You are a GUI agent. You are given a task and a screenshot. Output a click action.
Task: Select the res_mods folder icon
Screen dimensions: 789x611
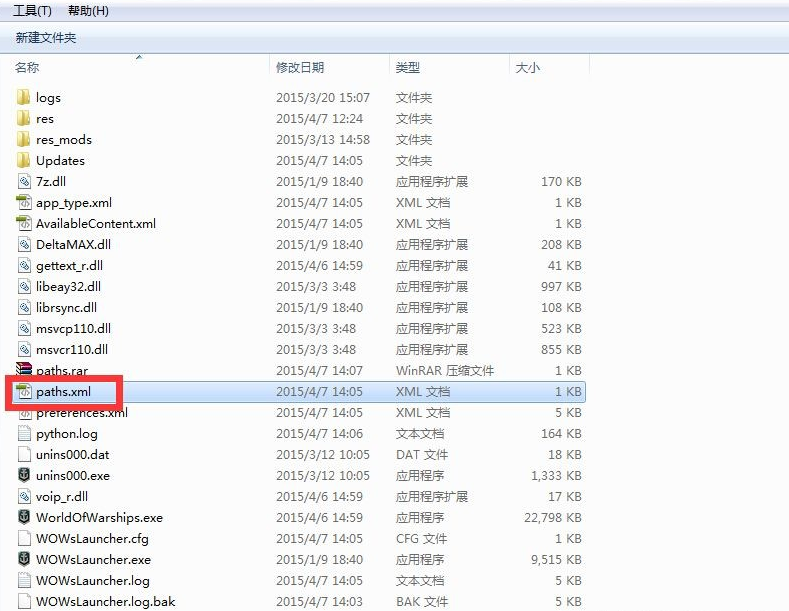pyautogui.click(x=24, y=139)
